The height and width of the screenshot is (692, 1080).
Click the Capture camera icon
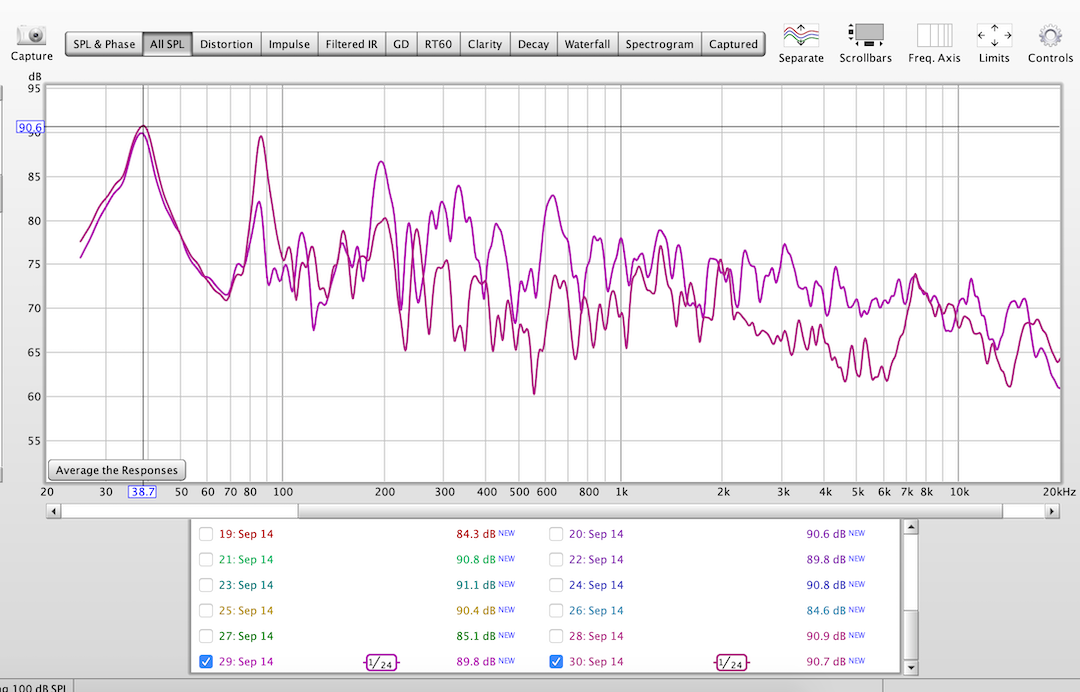pos(32,36)
